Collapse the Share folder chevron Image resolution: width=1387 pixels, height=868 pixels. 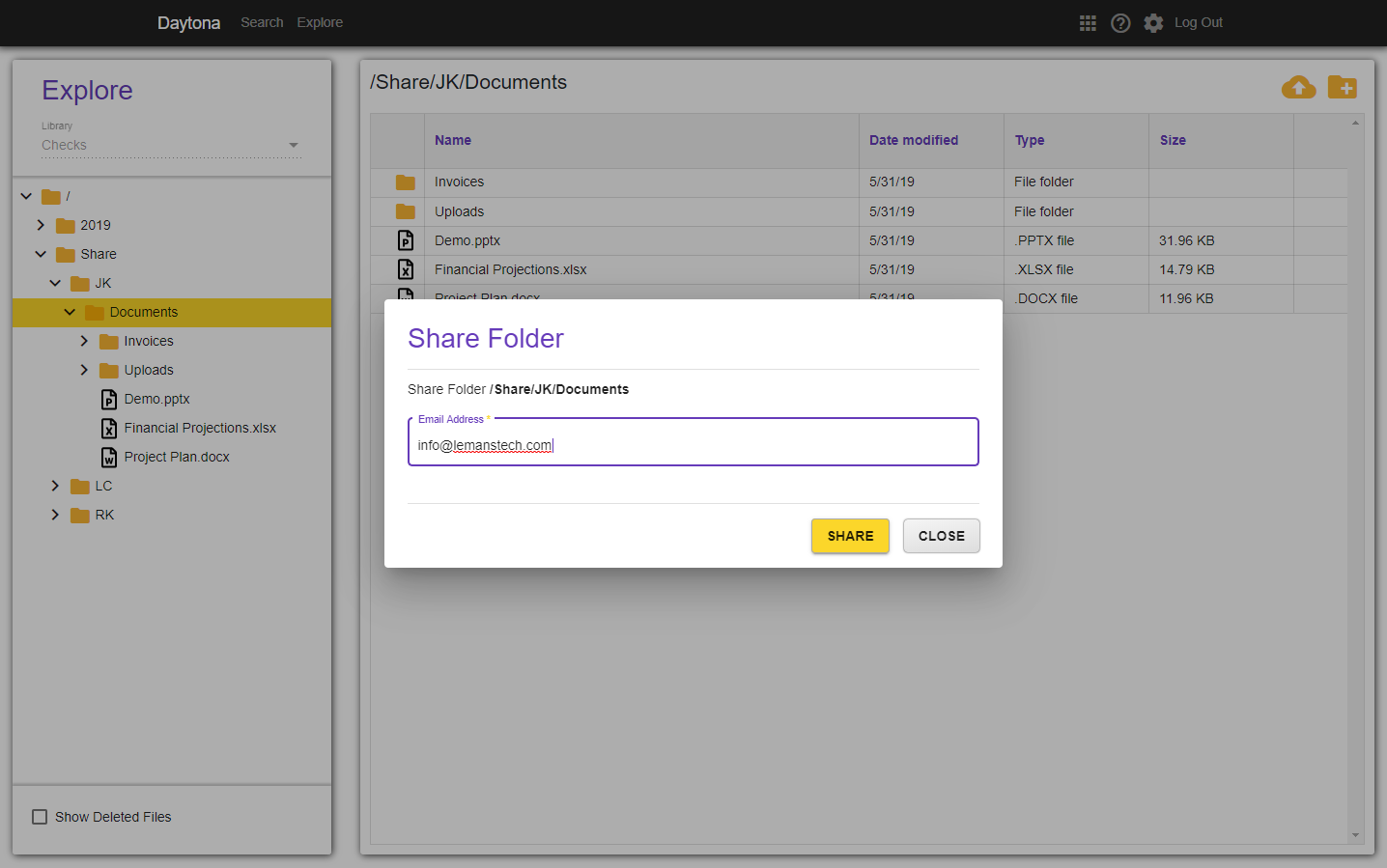41,254
